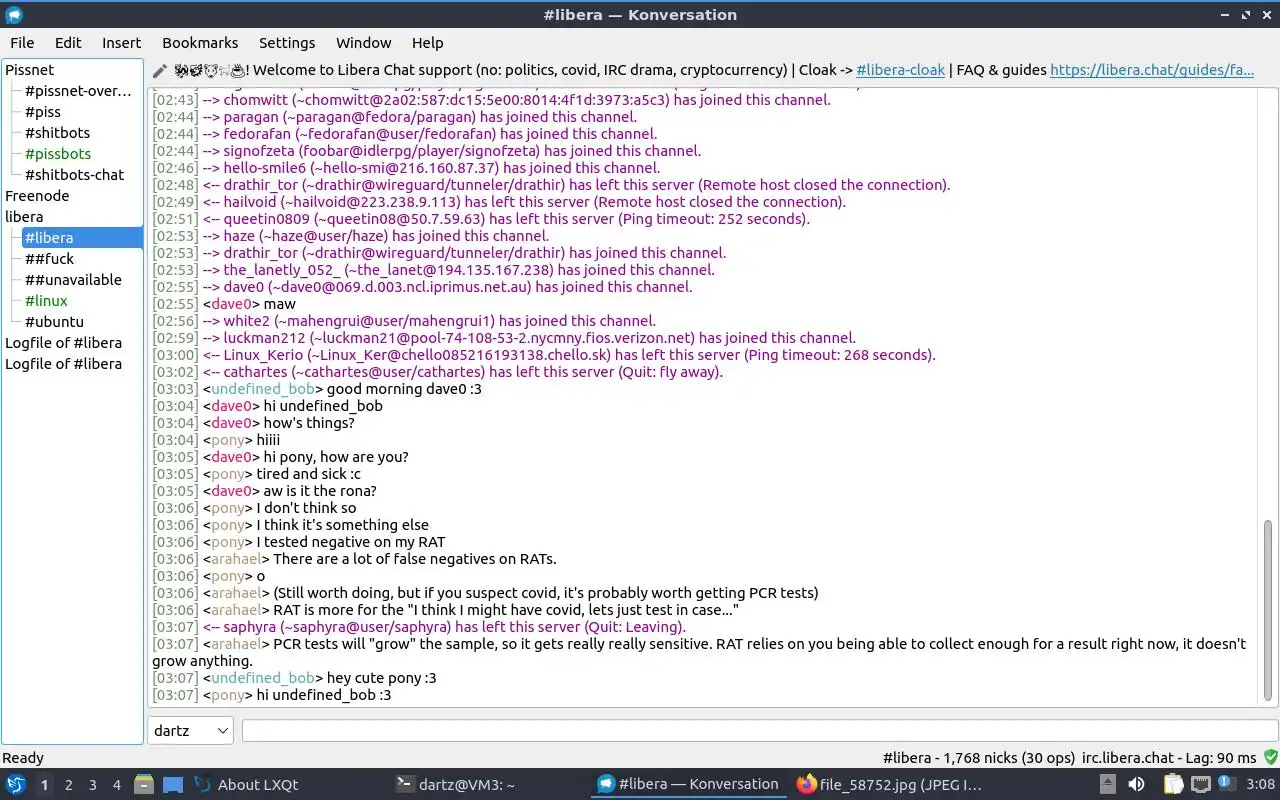Select the #libera channel in sidebar

click(82, 238)
